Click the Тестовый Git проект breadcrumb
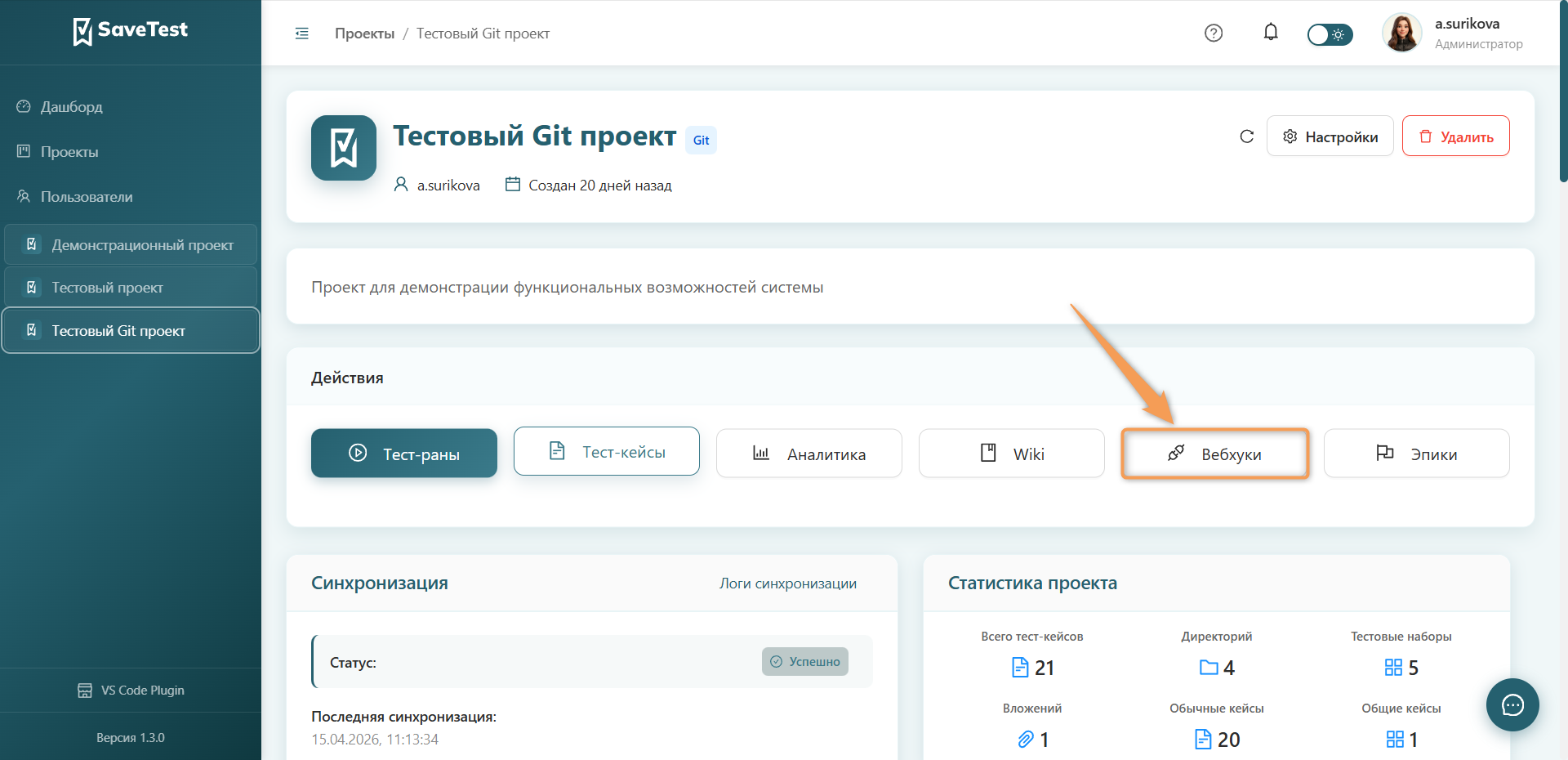Viewport: 1568px width, 760px height. point(483,34)
